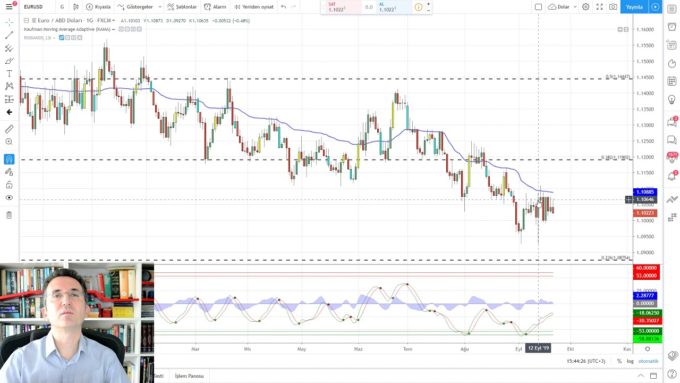
Task: Maximize the bottom panel window icon
Action: (654, 376)
